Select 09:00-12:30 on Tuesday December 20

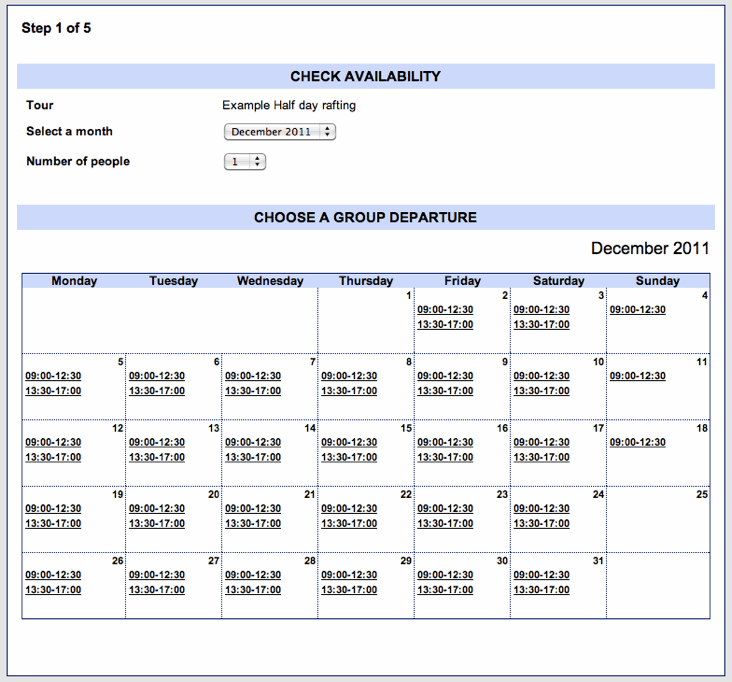[156, 509]
